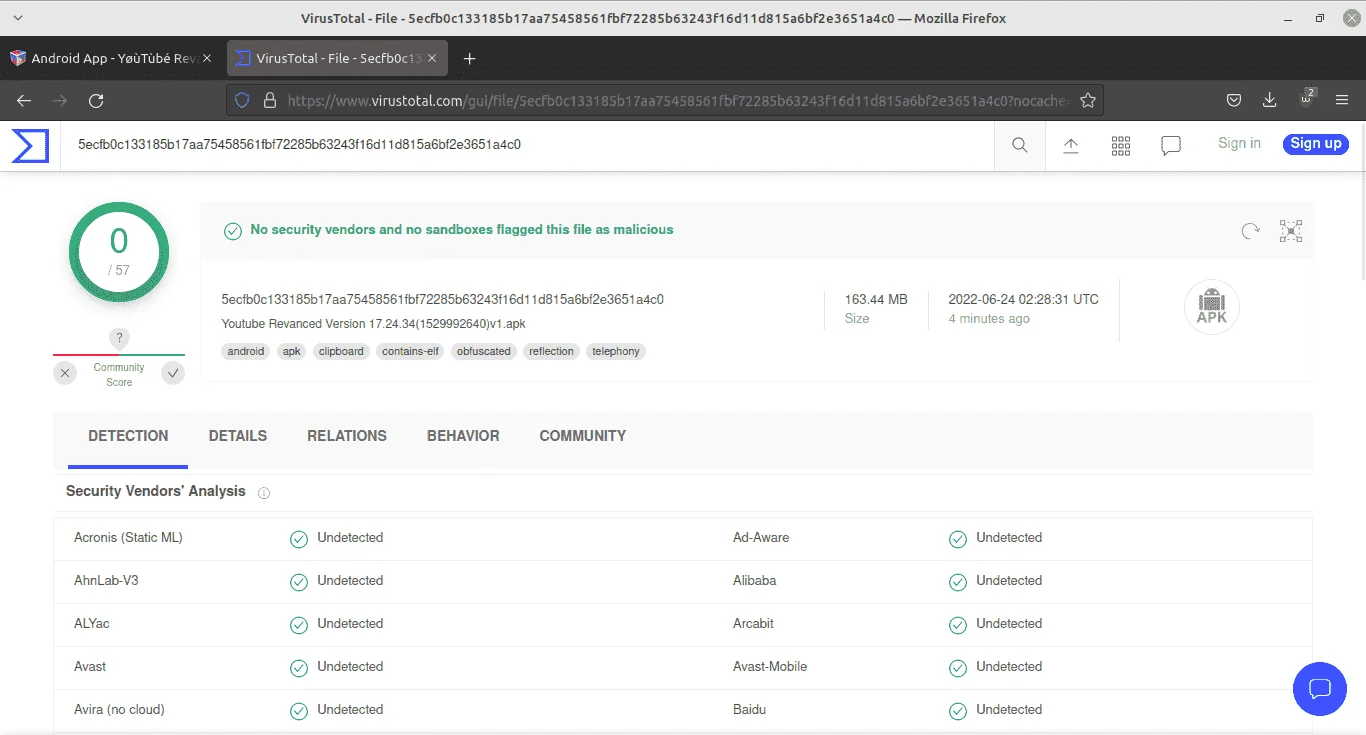Click the clipboard tag
This screenshot has width=1366, height=735.
coord(341,351)
